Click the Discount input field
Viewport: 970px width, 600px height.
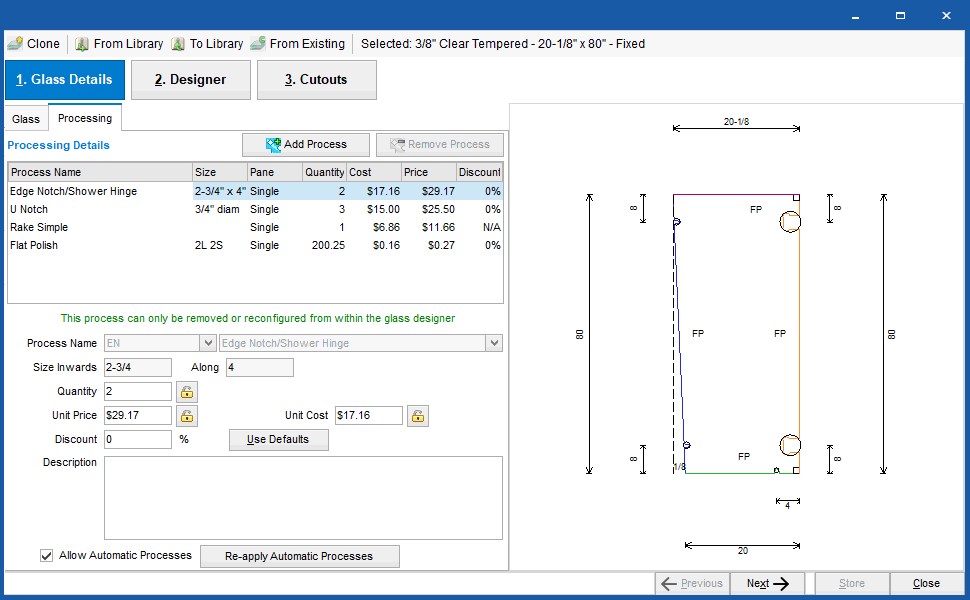click(137, 439)
